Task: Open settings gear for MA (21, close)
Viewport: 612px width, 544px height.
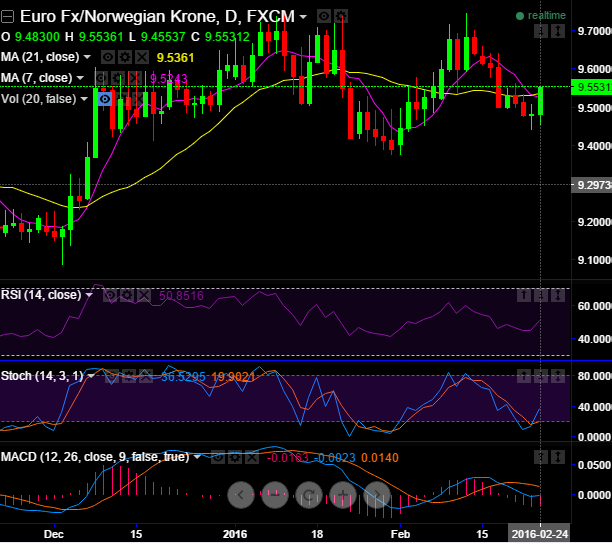Action: (125, 57)
